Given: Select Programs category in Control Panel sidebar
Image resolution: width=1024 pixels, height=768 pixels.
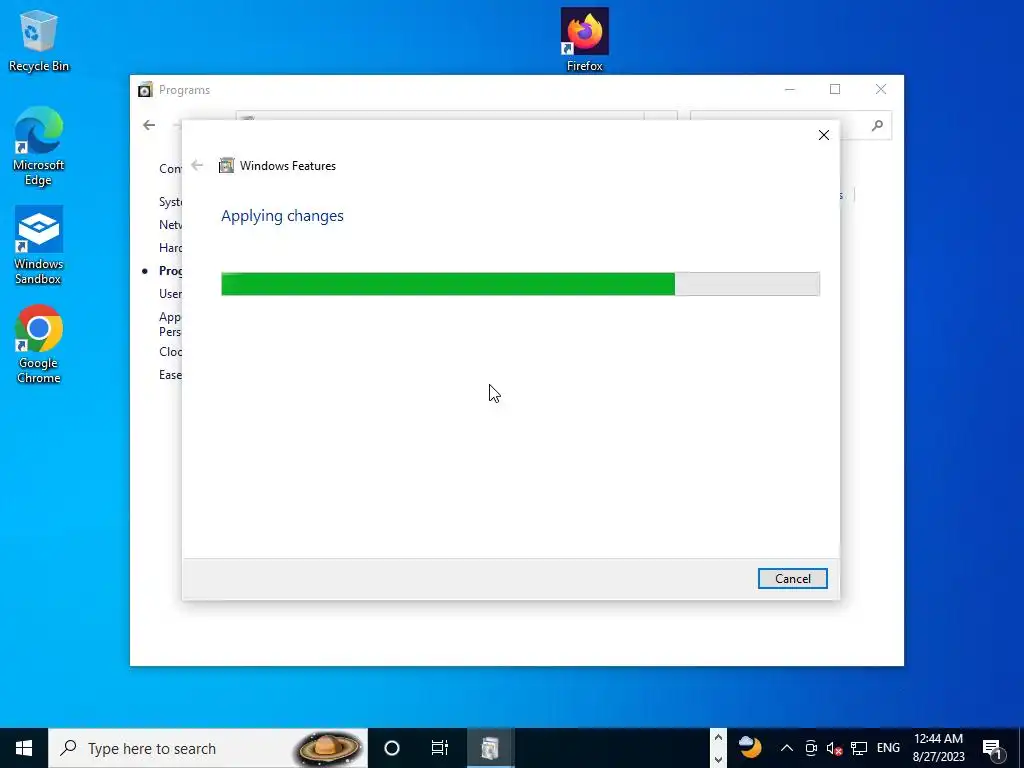Looking at the screenshot, I should (170, 271).
